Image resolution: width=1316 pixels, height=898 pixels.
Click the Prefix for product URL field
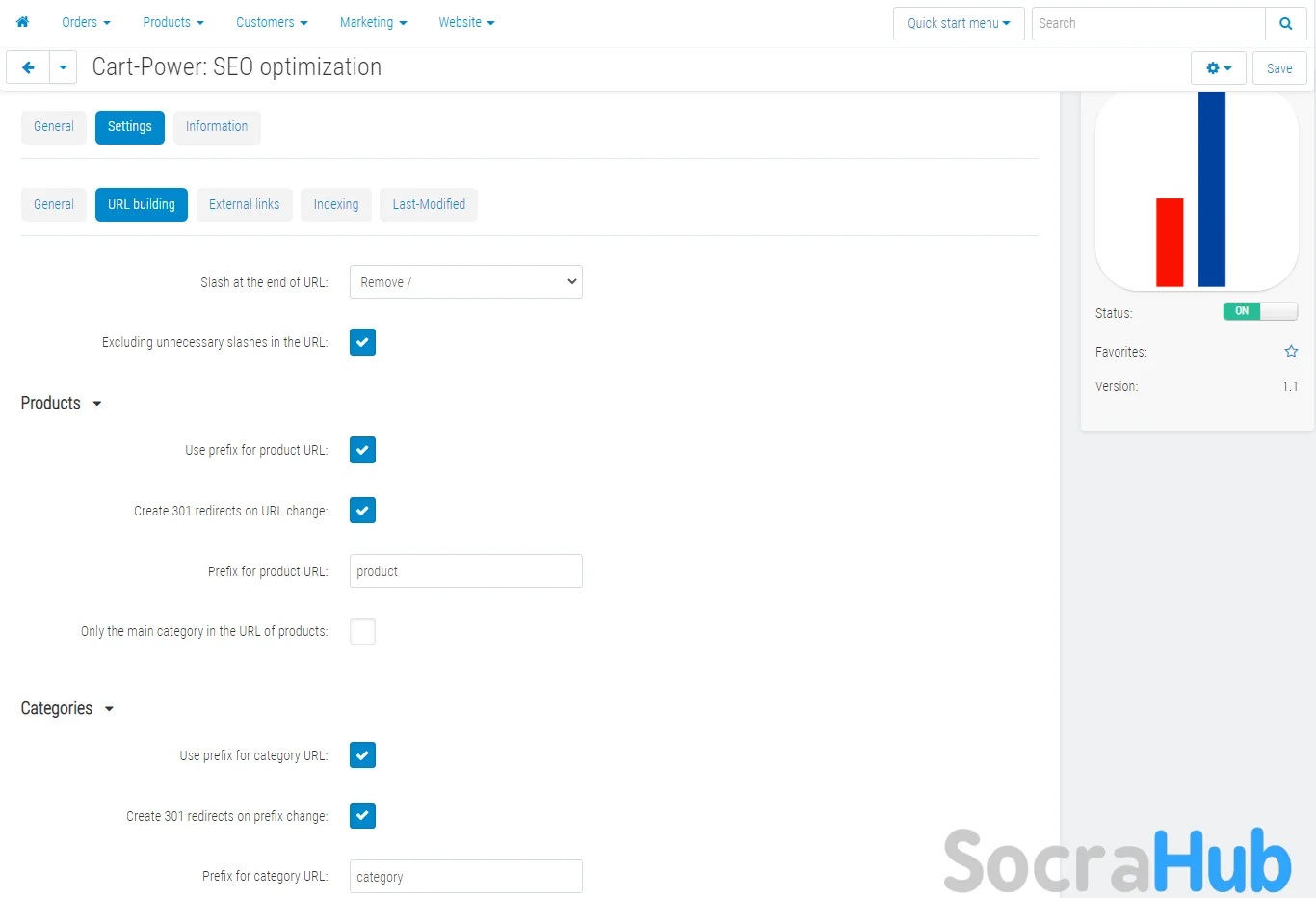465,571
